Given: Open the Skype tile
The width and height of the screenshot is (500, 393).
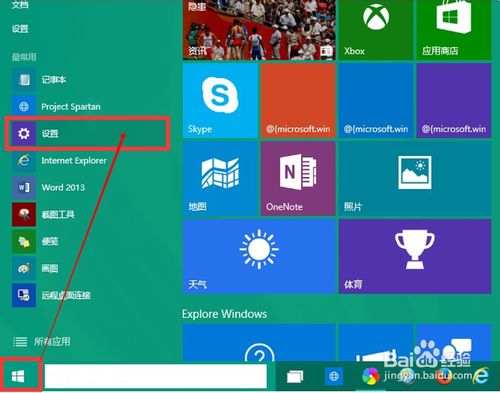Looking at the screenshot, I should 220,100.
